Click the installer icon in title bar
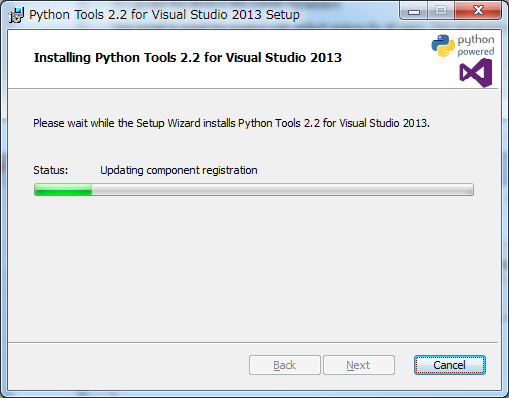 (x=16, y=15)
